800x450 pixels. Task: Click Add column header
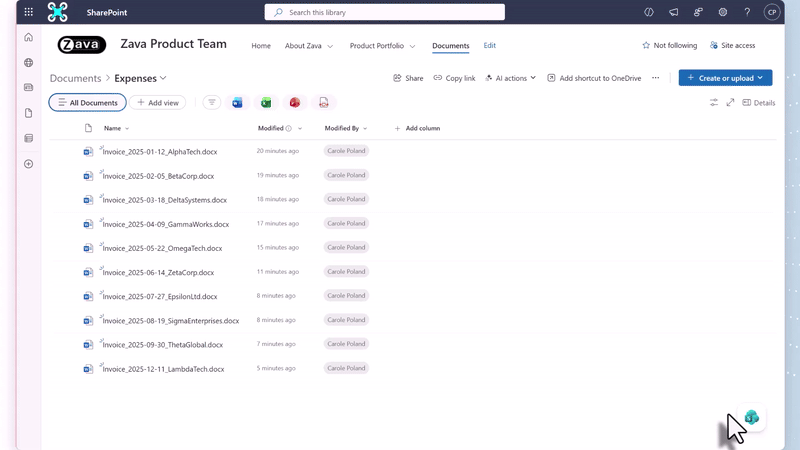tap(417, 128)
